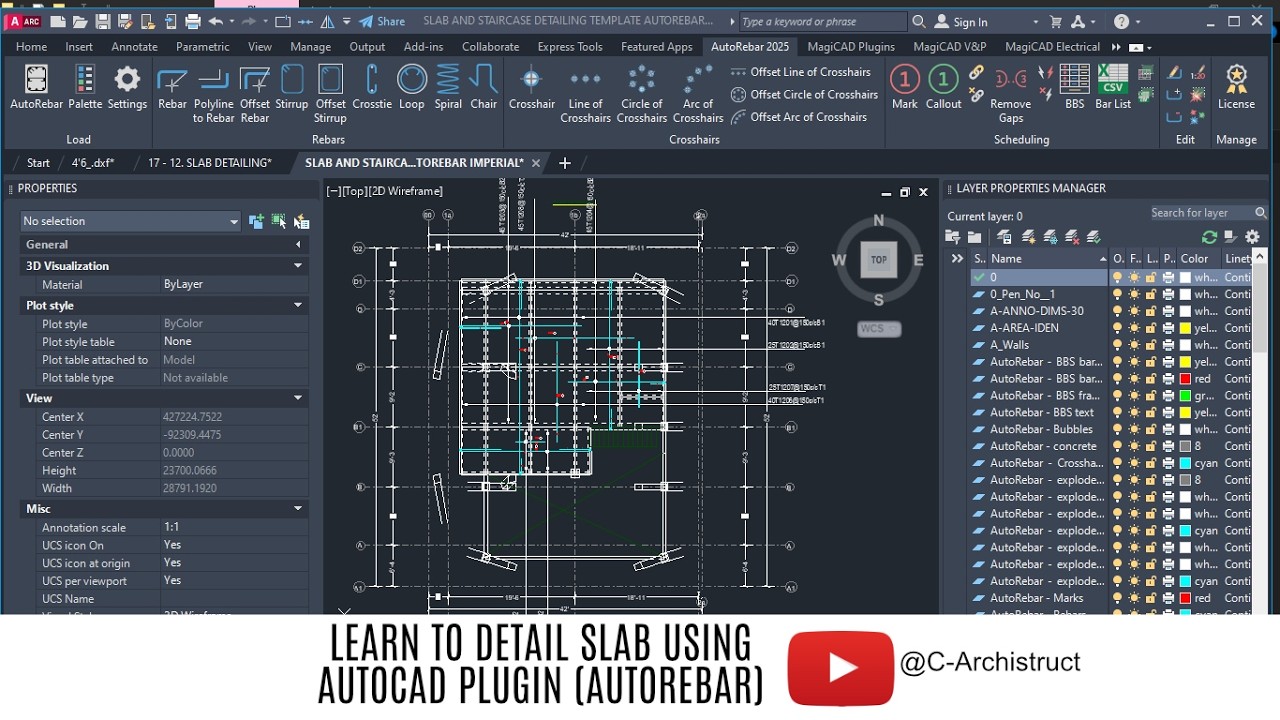1280x720 pixels.
Task: Collapse the Plot style section
Action: pos(297,305)
